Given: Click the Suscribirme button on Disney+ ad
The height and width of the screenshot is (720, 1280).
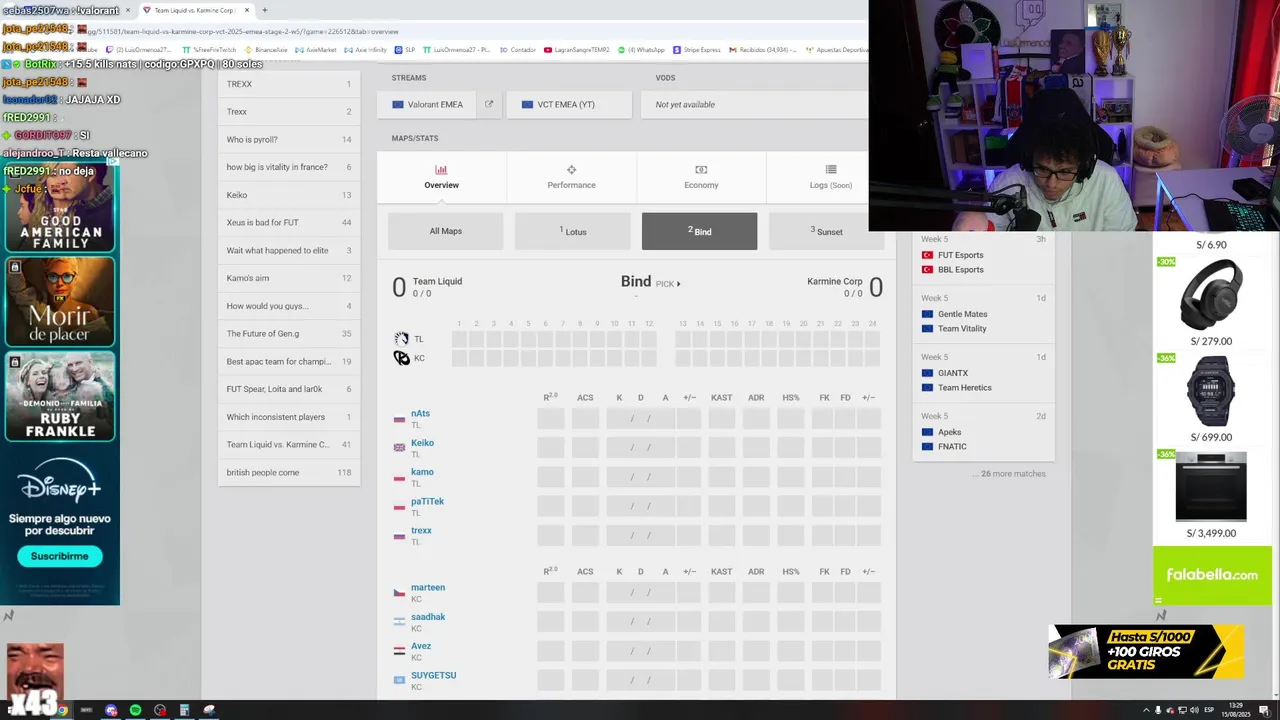Looking at the screenshot, I should click(x=59, y=556).
